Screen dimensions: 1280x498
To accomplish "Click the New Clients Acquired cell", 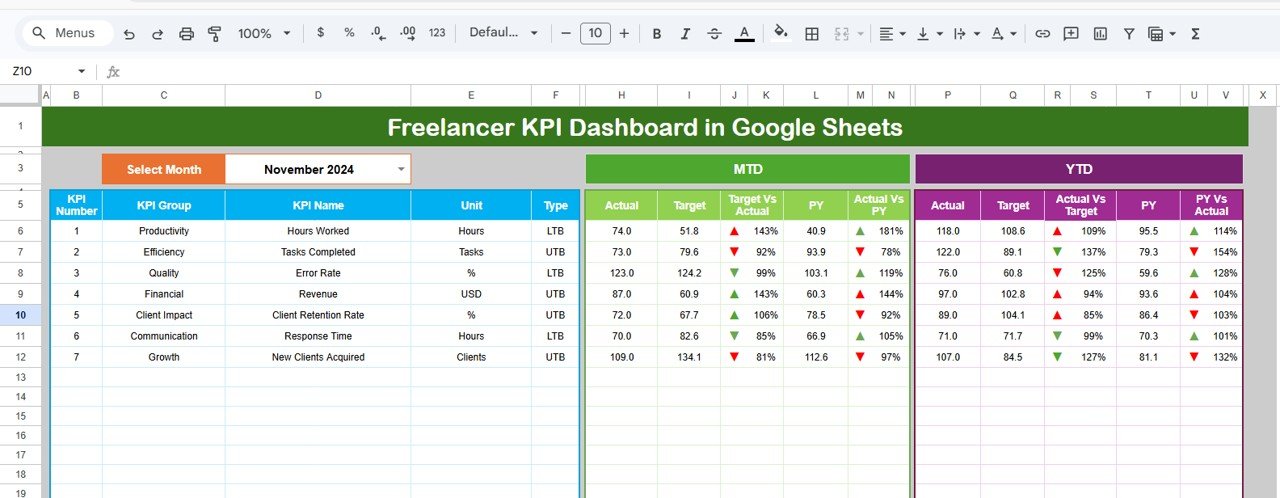I will coord(318,357).
